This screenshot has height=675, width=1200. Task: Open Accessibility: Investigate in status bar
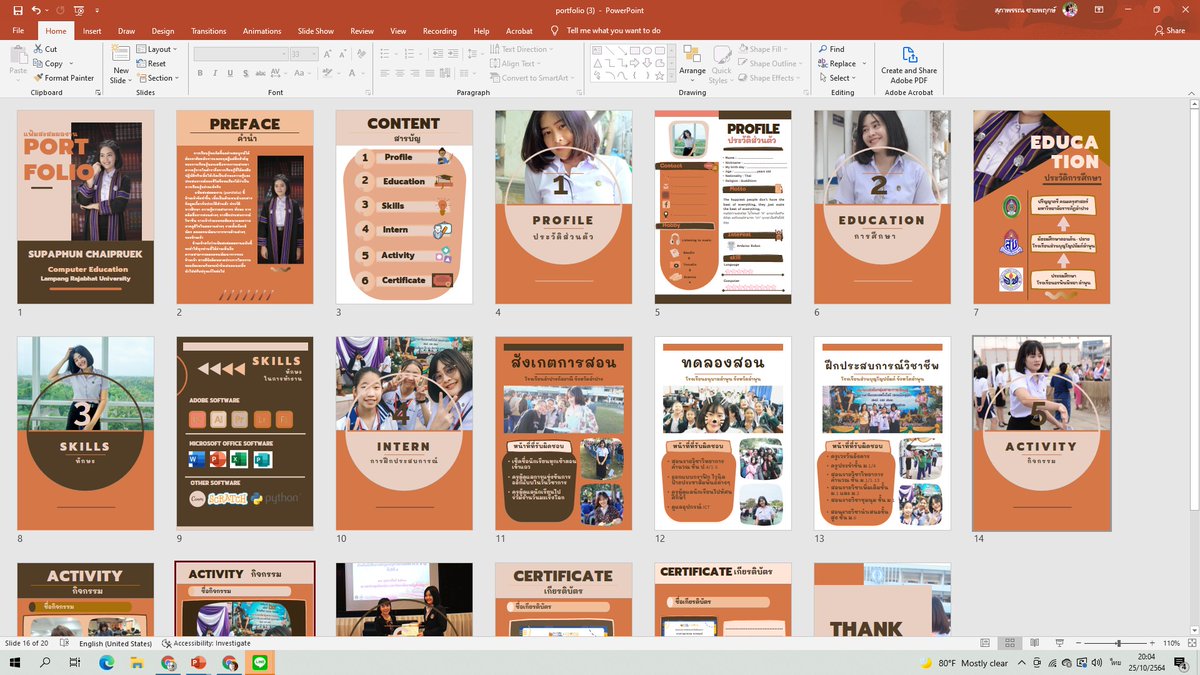coord(206,643)
